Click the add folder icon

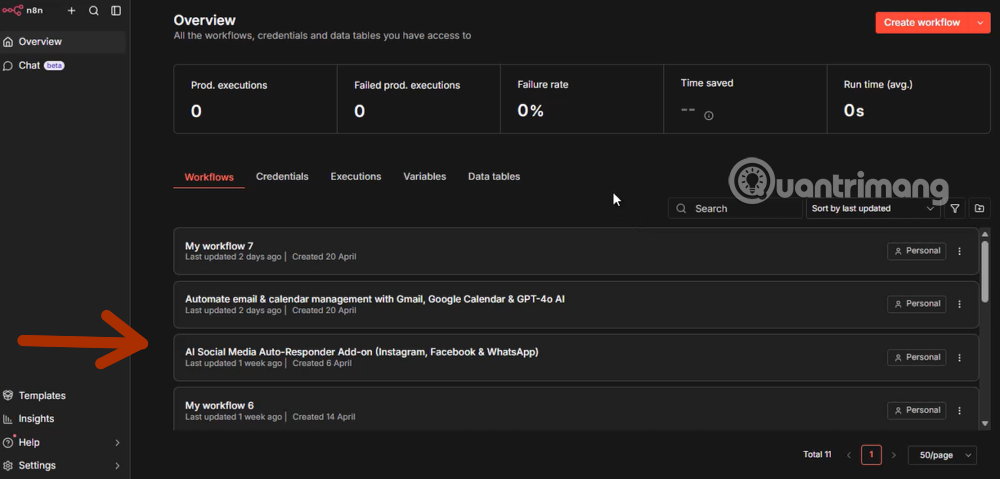979,209
